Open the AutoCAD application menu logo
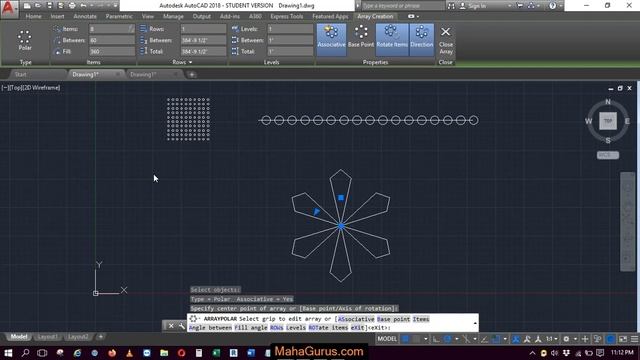 pyautogui.click(x=9, y=8)
